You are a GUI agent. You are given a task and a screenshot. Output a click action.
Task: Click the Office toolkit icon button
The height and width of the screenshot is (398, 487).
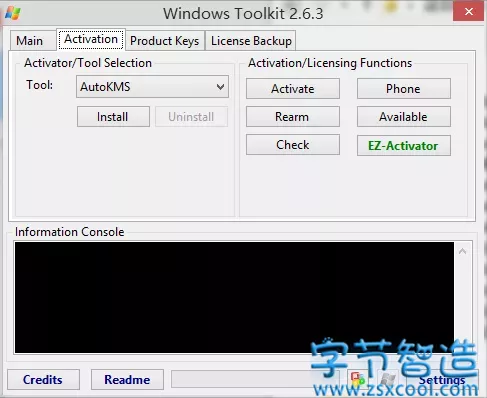(x=358, y=379)
